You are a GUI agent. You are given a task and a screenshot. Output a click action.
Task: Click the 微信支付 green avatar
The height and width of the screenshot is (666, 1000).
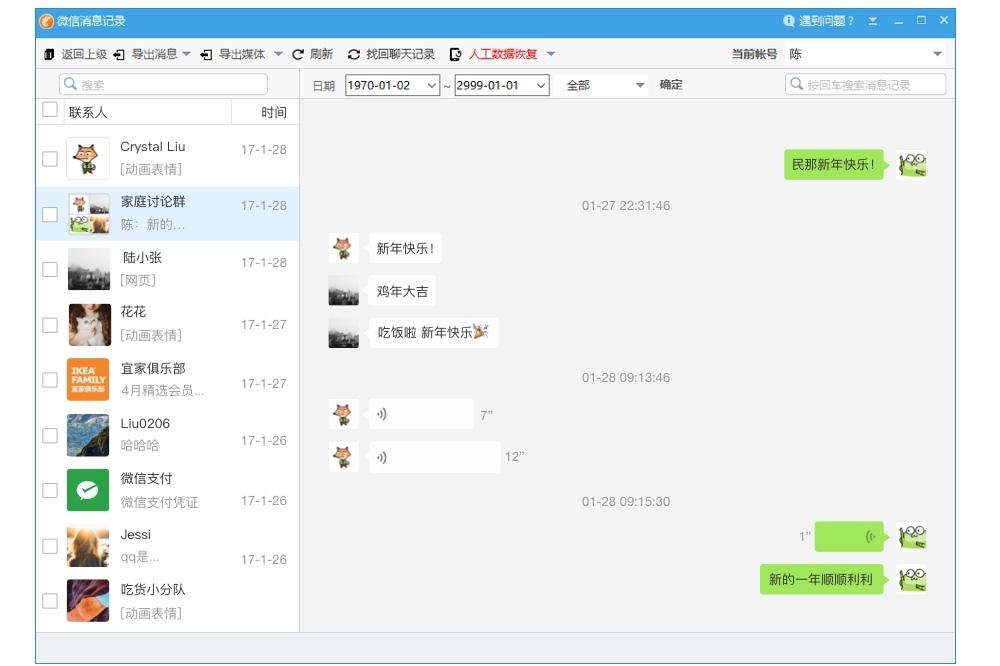coord(88,490)
